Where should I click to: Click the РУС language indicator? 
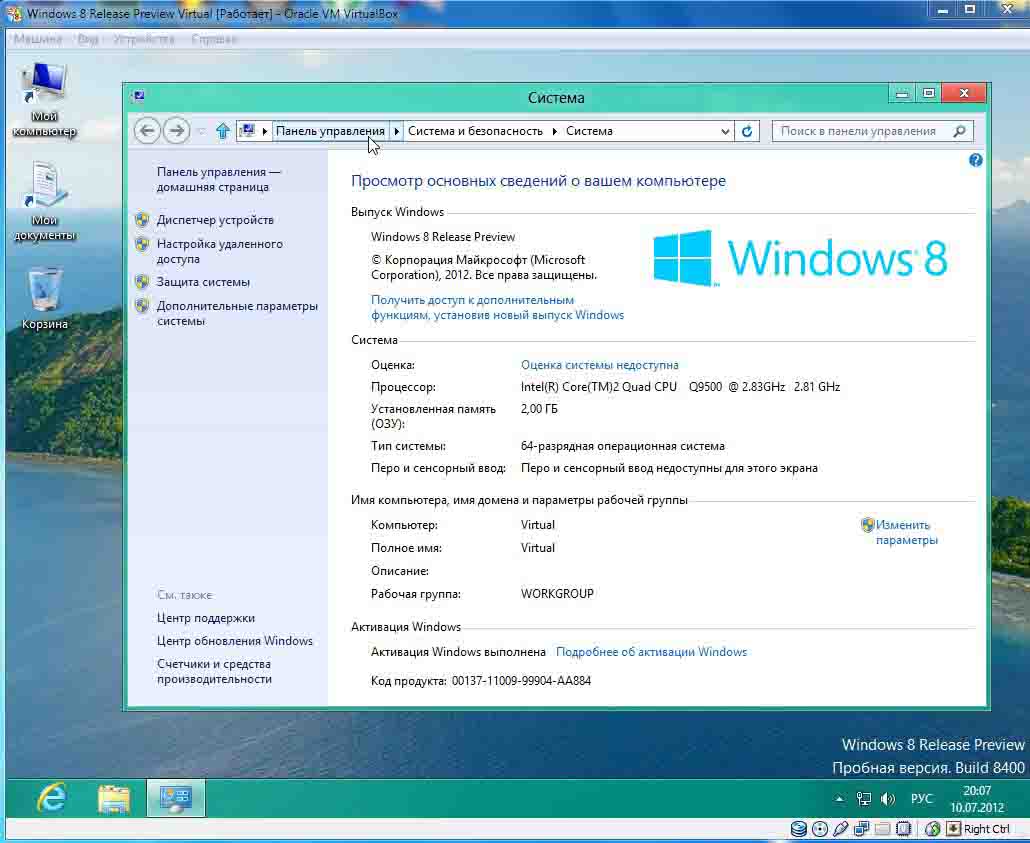[921, 798]
